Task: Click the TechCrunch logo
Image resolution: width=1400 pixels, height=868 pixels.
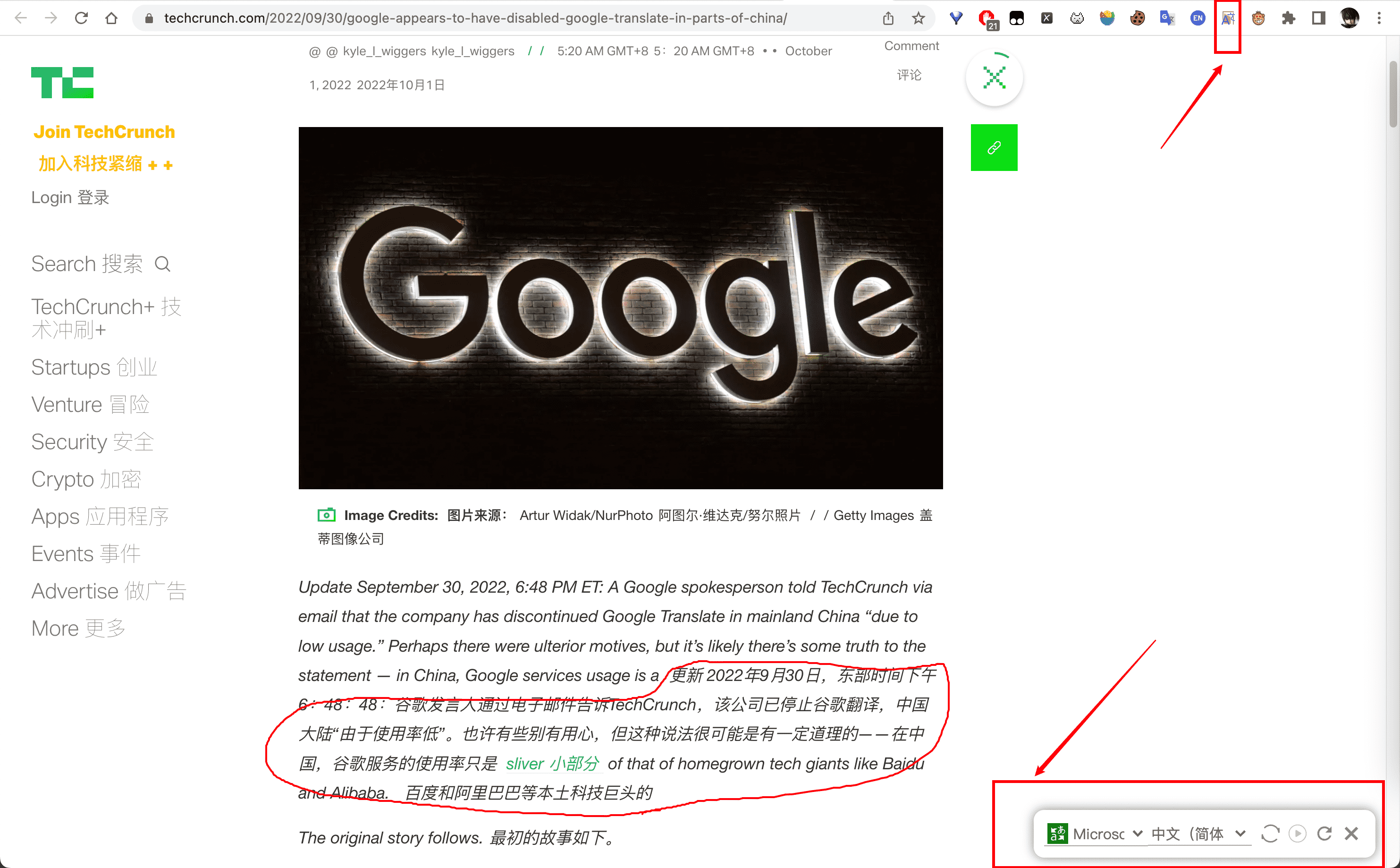Action: point(62,82)
